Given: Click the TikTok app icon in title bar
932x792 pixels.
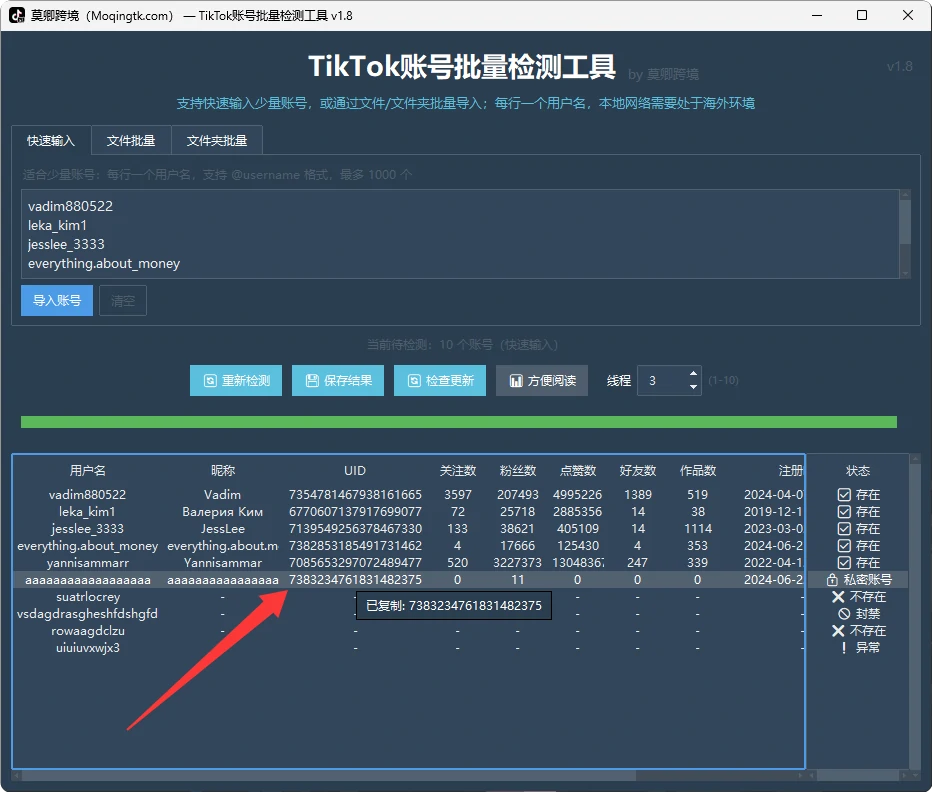Looking at the screenshot, I should [17, 15].
